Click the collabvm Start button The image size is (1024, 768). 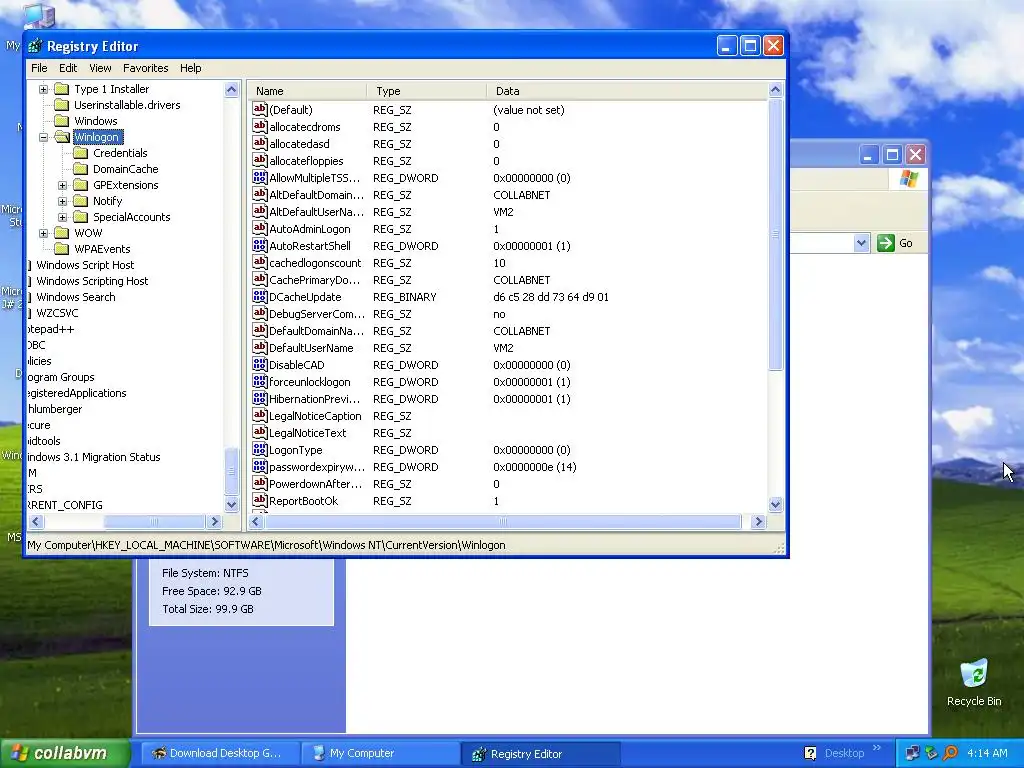tap(65, 753)
